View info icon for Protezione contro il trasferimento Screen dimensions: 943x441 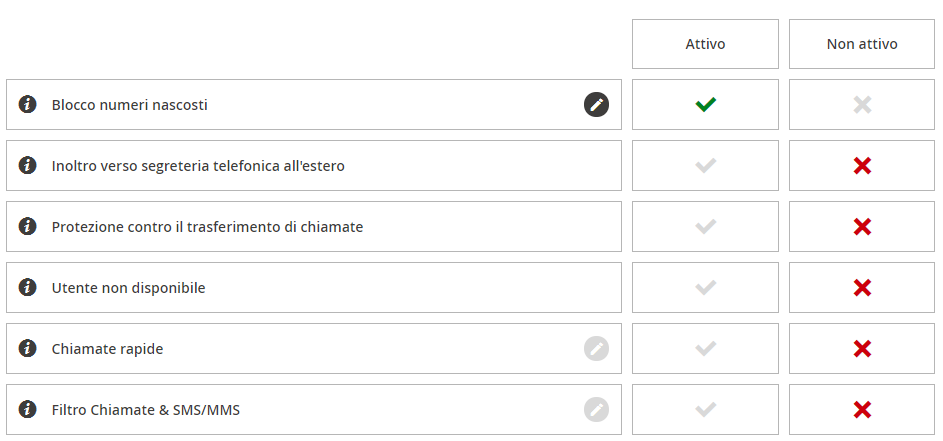(x=27, y=226)
